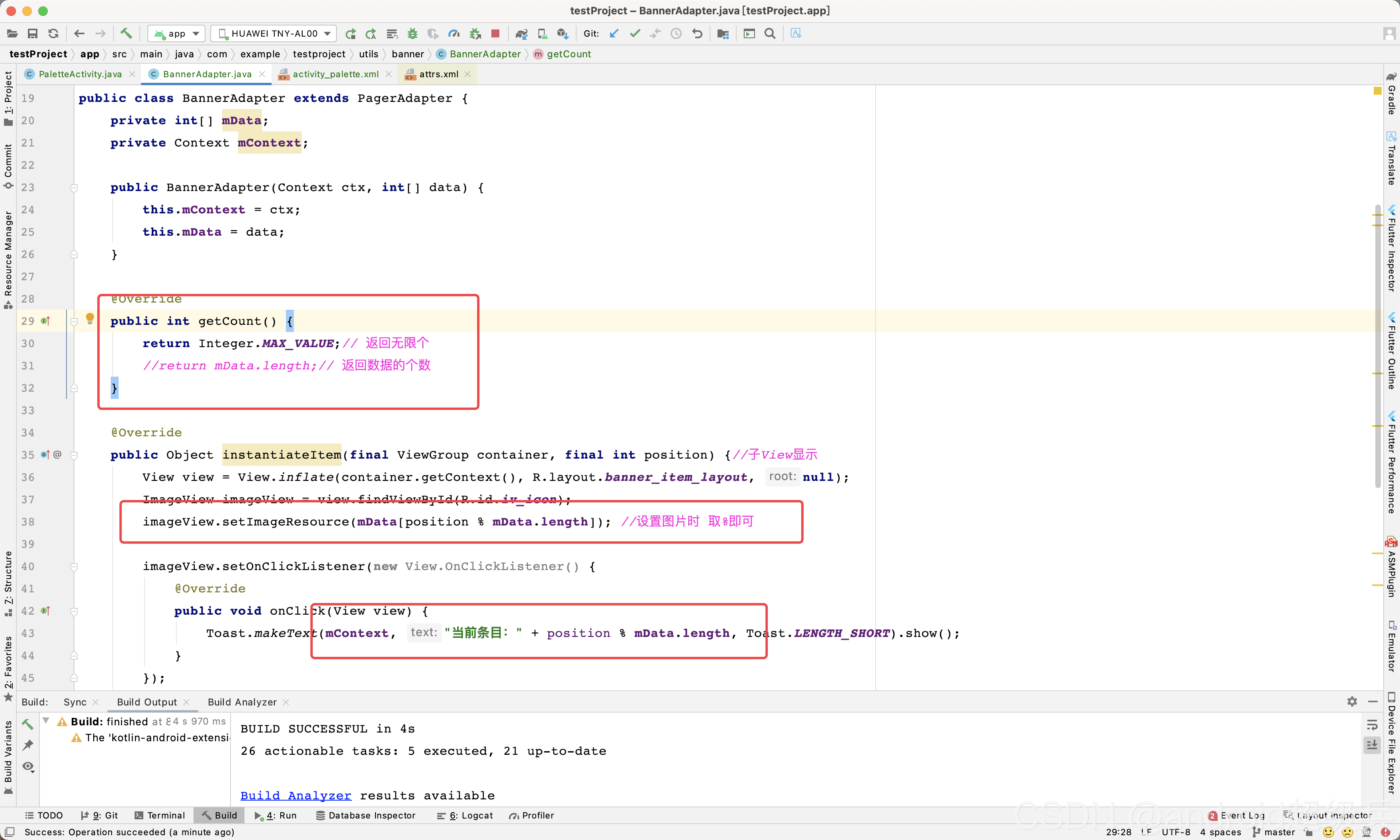Toggle scroll to end in output
Image resolution: width=1400 pixels, height=840 pixels.
pyautogui.click(x=1372, y=745)
